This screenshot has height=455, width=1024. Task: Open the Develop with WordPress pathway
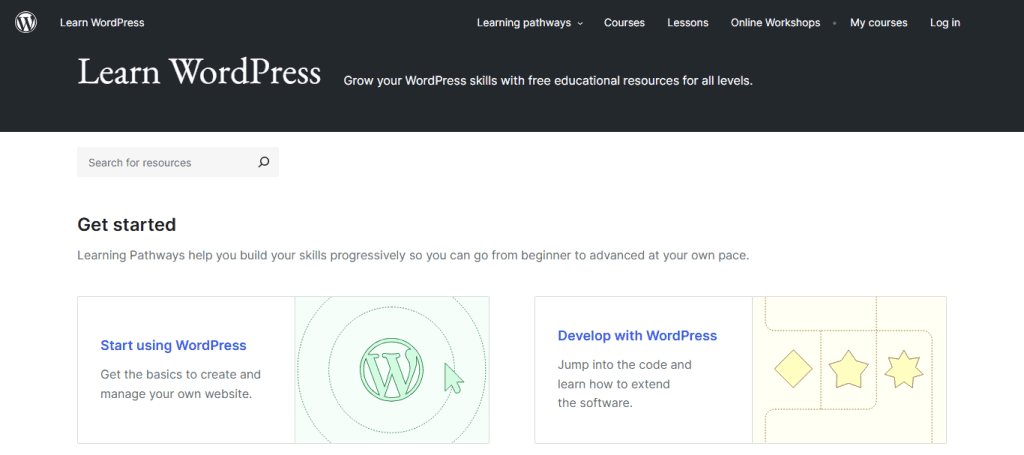(x=637, y=336)
